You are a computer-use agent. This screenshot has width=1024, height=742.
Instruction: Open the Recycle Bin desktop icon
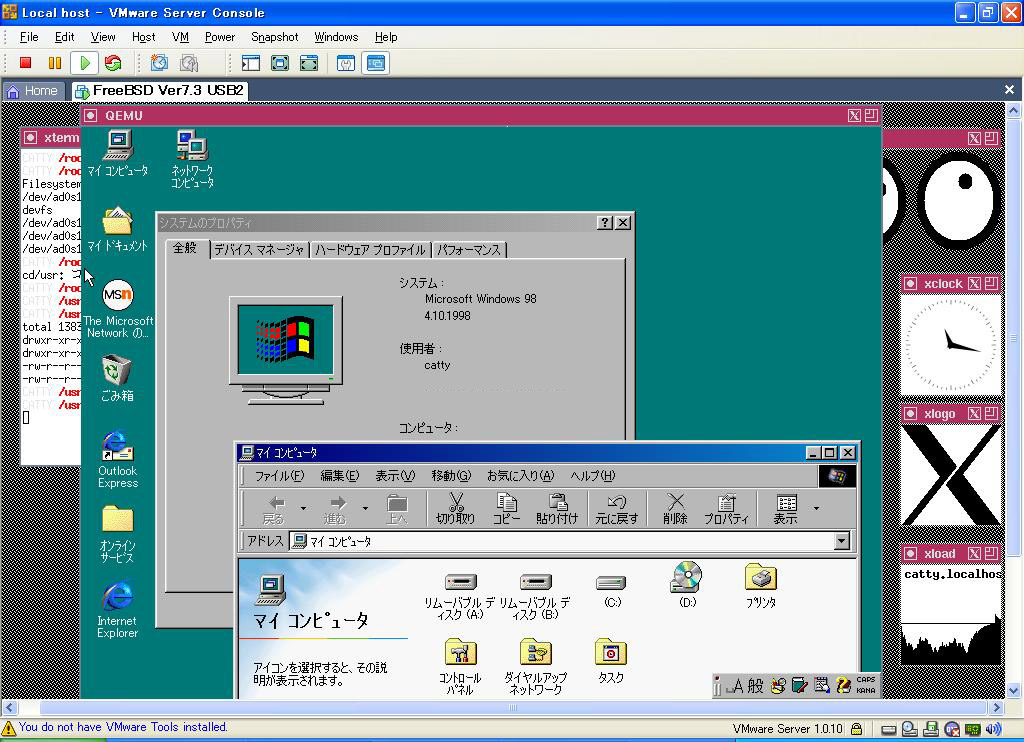click(x=118, y=378)
